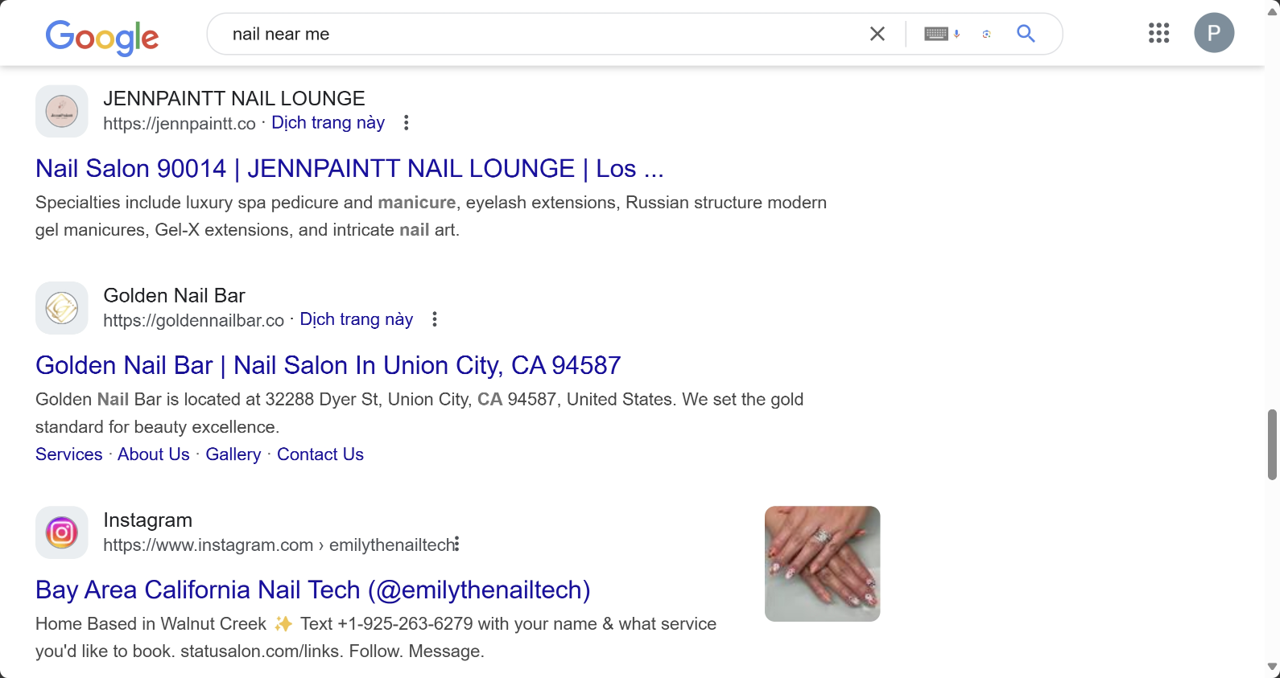The width and height of the screenshot is (1280, 678).
Task: Clear the search box with X
Action: click(x=877, y=34)
